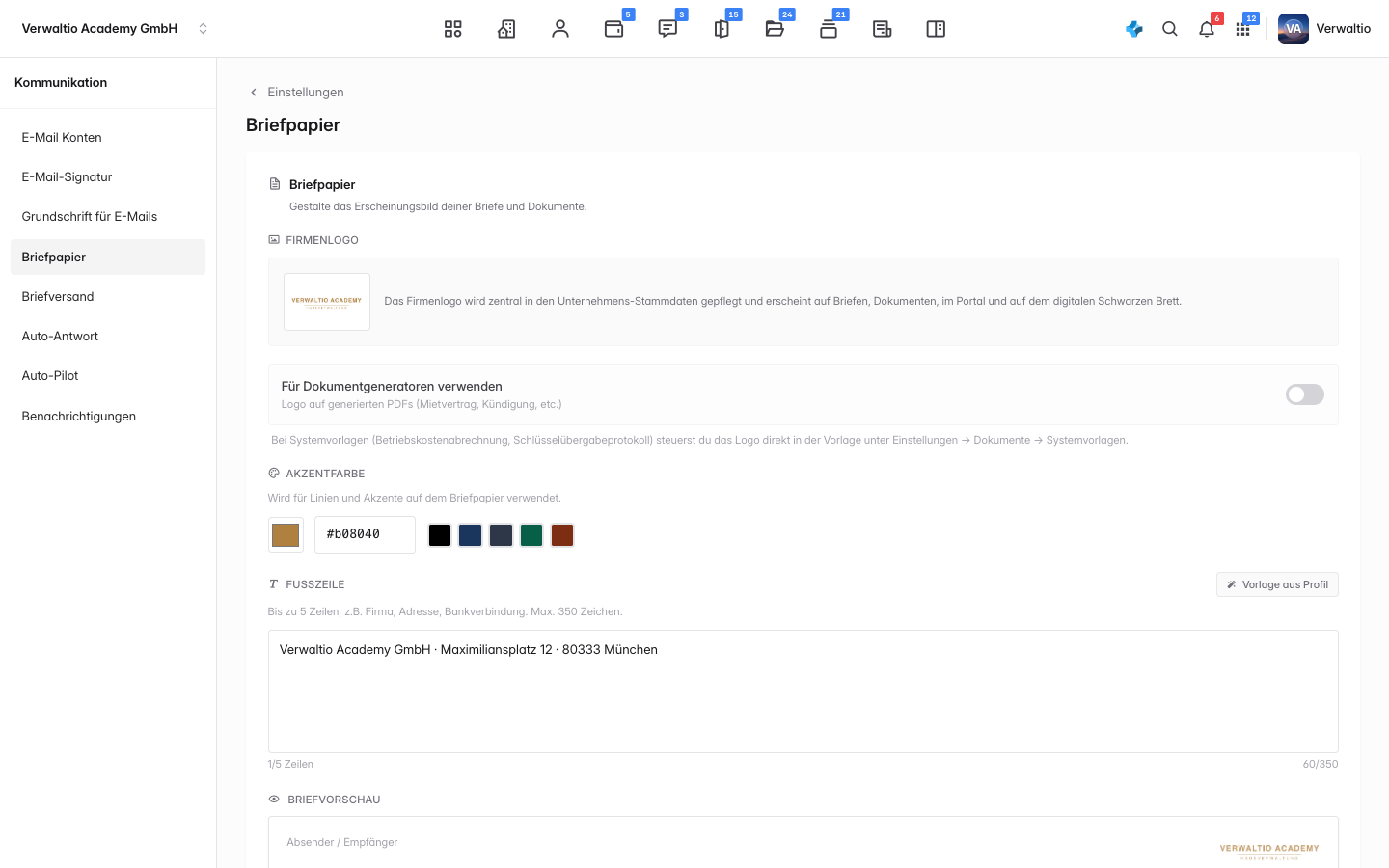The width and height of the screenshot is (1389, 868).
Task: Select Grundschrift für E-Mails sidebar item
Action: click(x=108, y=217)
